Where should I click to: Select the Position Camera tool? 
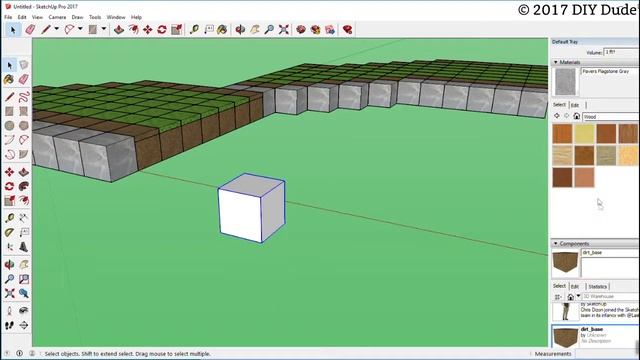coord(9,311)
